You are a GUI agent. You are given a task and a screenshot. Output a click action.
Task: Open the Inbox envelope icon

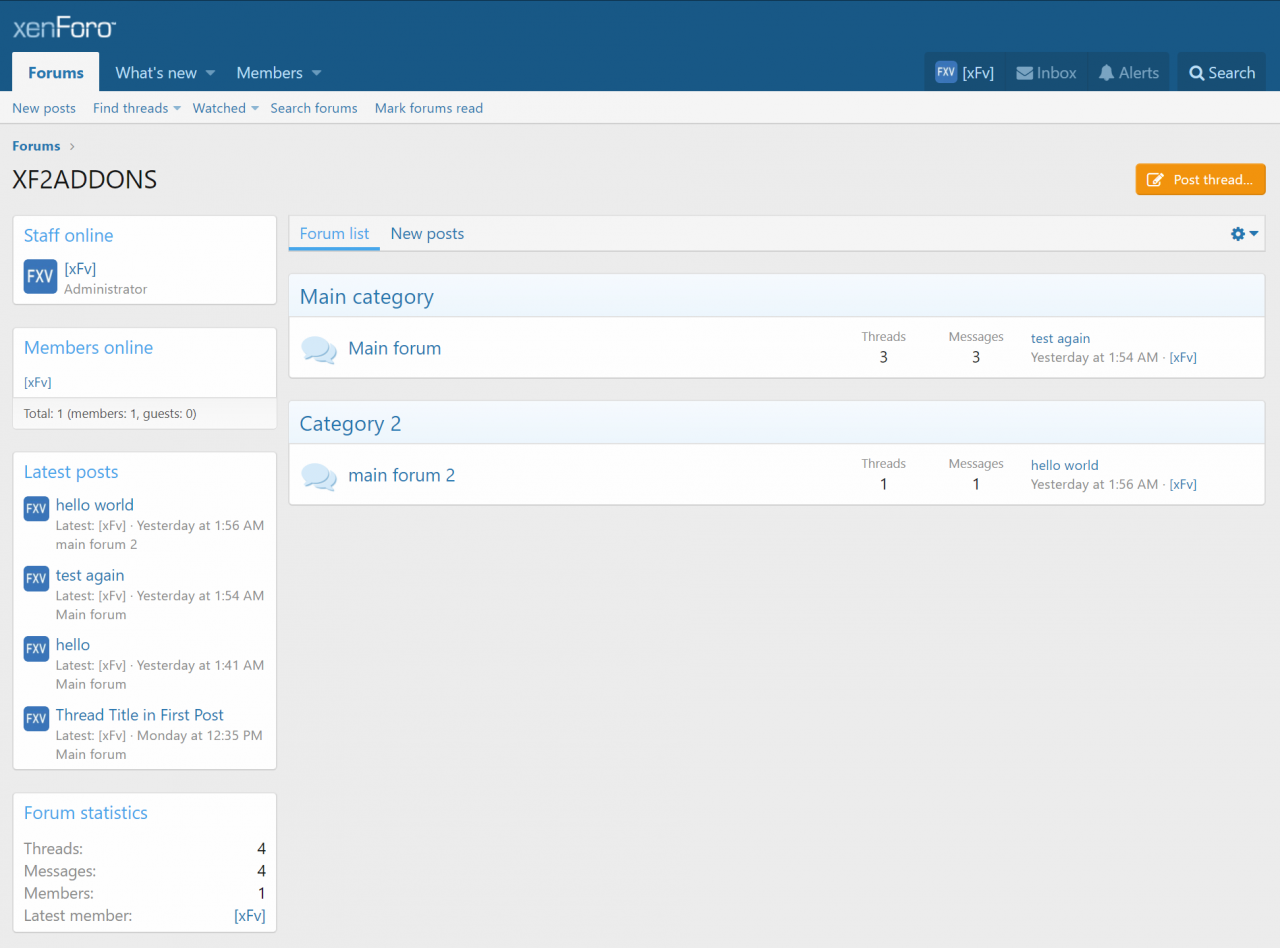(1024, 73)
